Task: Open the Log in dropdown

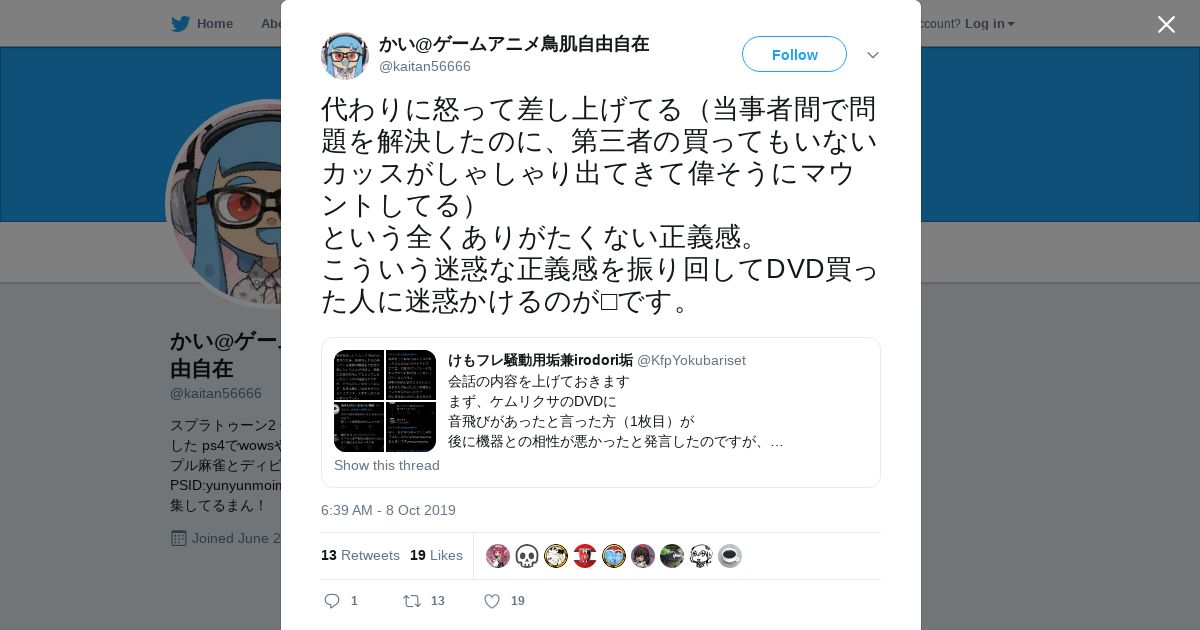Action: 989,24
